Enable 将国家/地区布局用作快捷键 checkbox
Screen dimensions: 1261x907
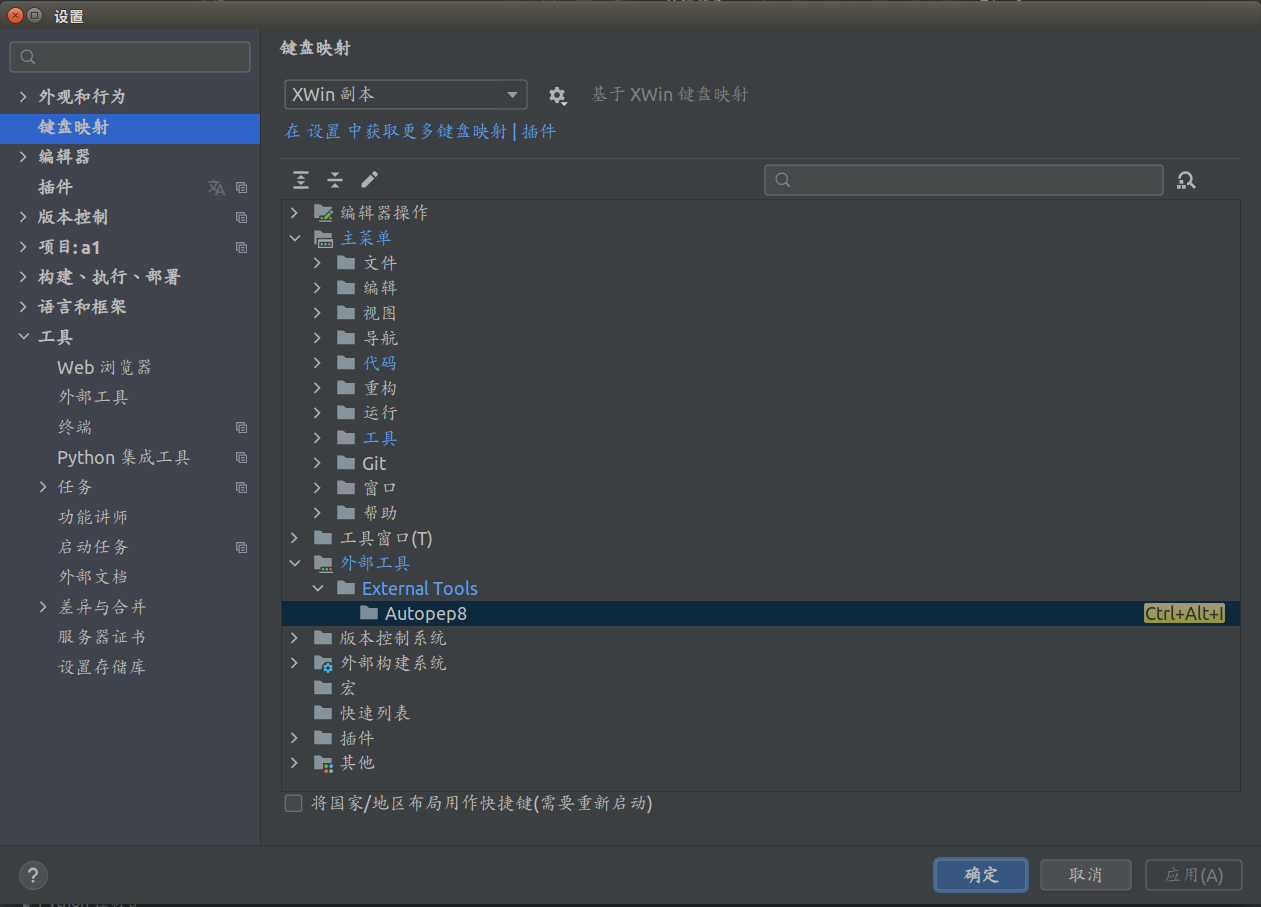coord(293,803)
